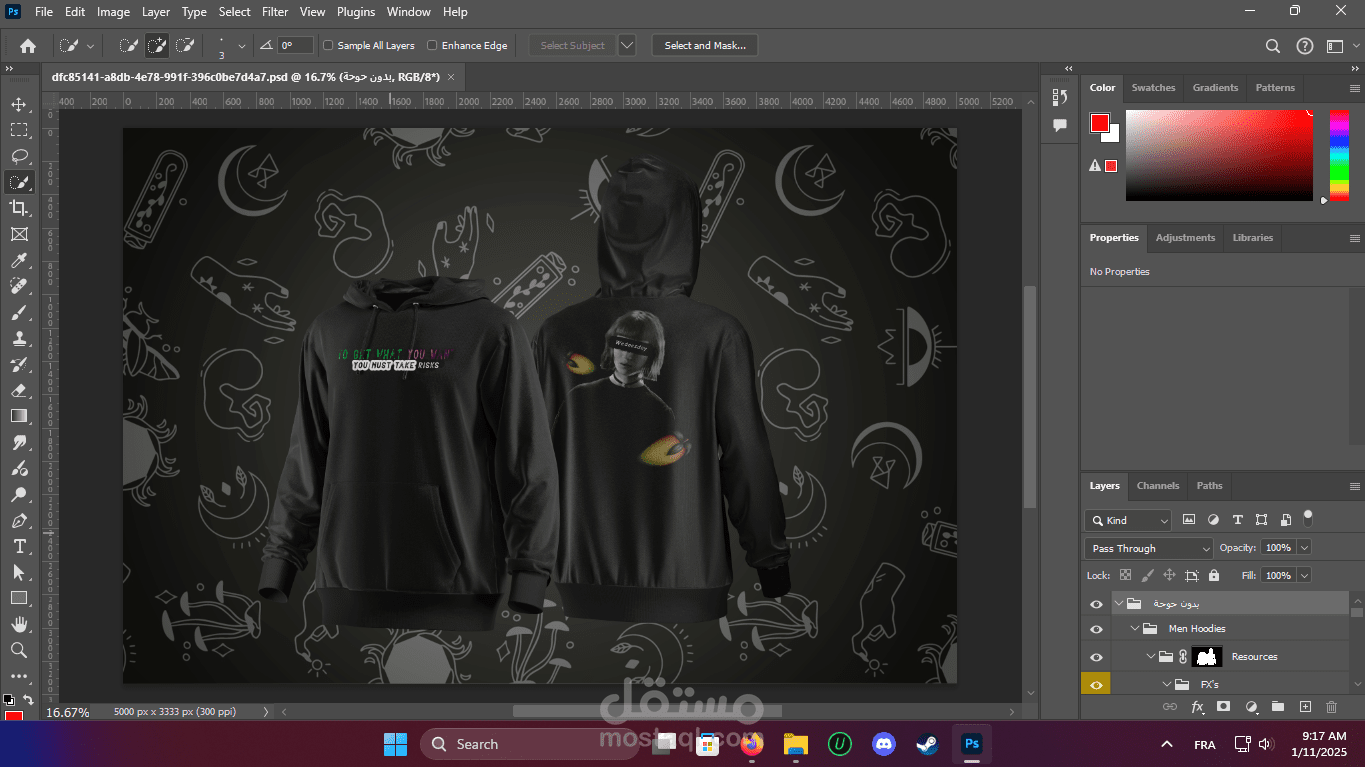The height and width of the screenshot is (767, 1365).
Task: Select the Lasso tool
Action: 19,156
